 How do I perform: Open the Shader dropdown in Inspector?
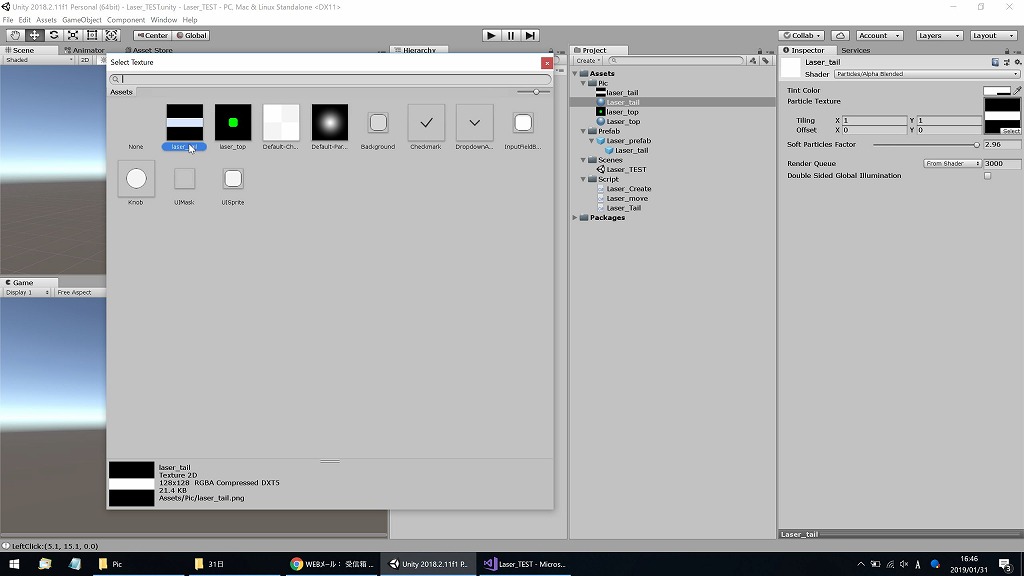927,74
